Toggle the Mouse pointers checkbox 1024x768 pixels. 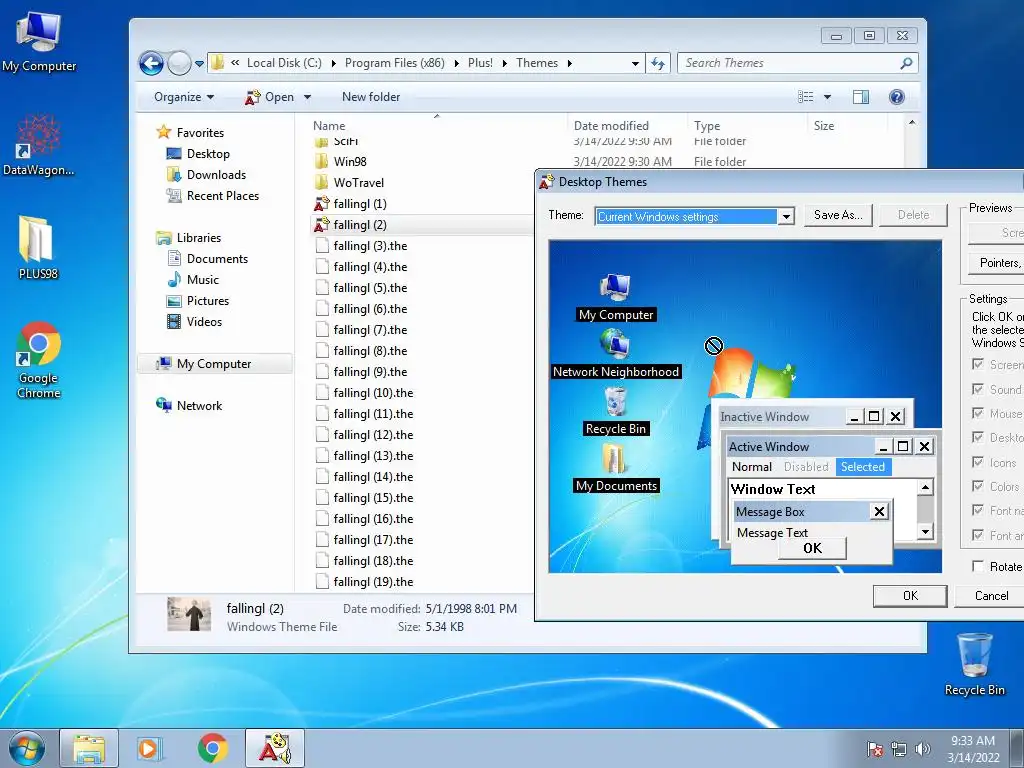pos(978,413)
